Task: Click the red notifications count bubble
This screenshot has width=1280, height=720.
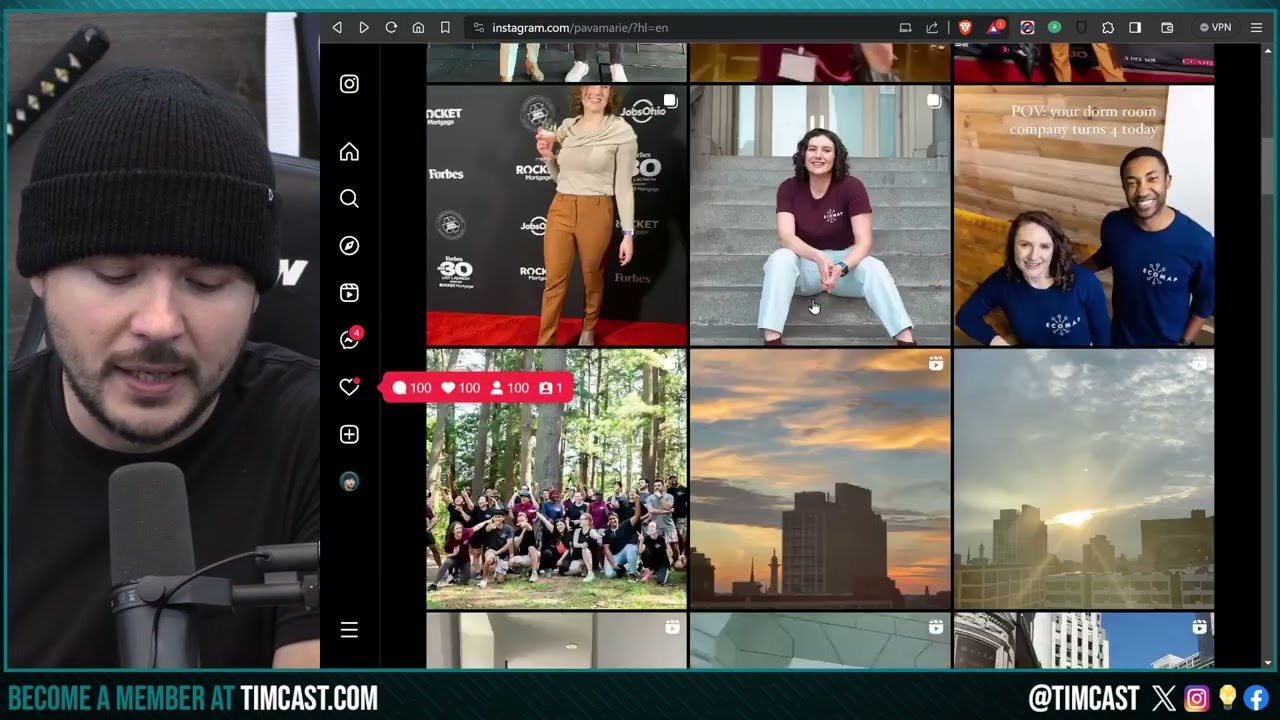Action: pyautogui.click(x=478, y=388)
